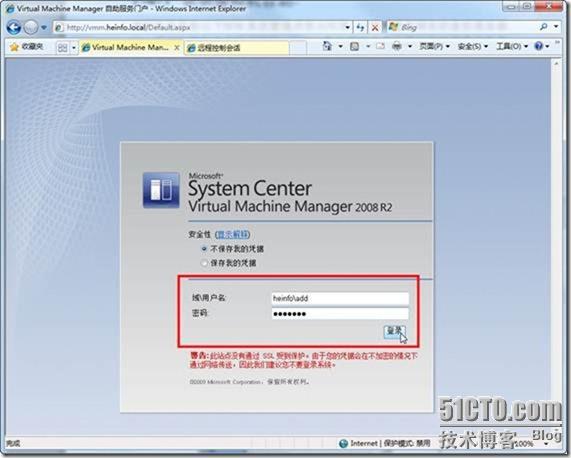Open the 安全(S) menu
Viewport: 571px width, 458px height.
pos(473,46)
